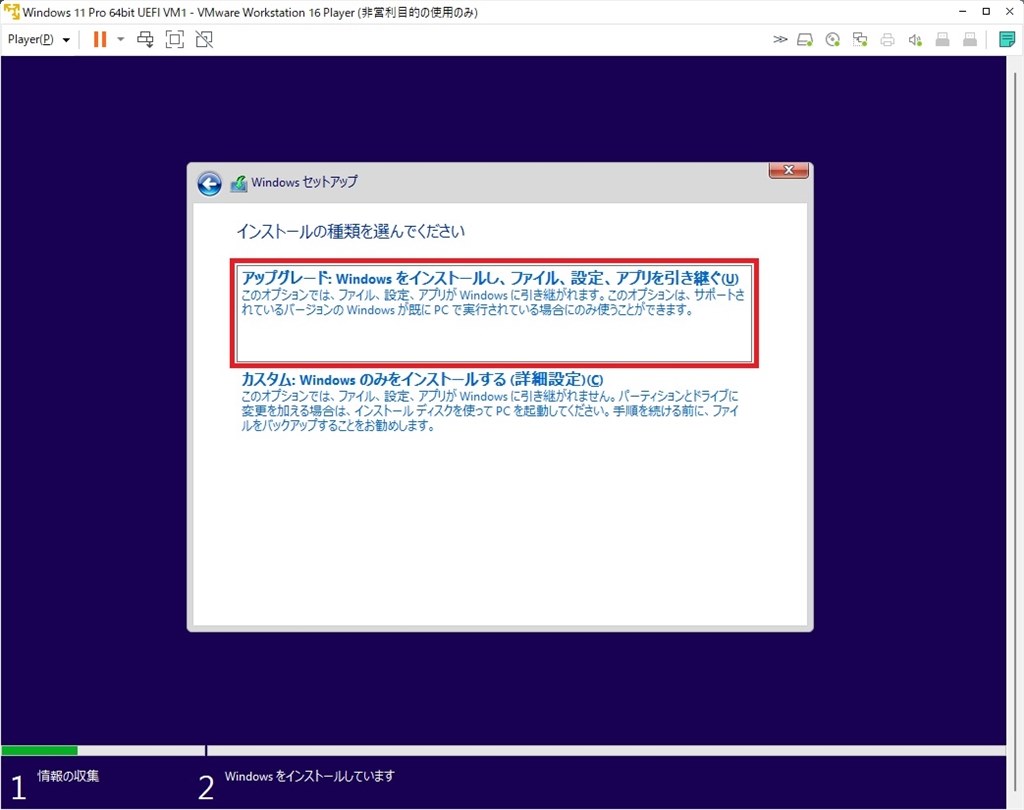This screenshot has width=1024, height=810.
Task: Send Ctrl+Alt+Del to the VM
Action: pos(145,39)
